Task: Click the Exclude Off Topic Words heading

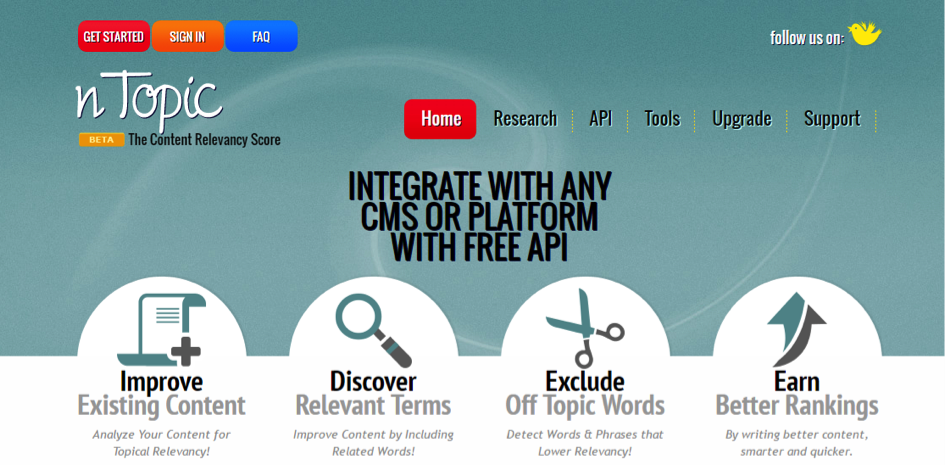Action: [x=585, y=394]
